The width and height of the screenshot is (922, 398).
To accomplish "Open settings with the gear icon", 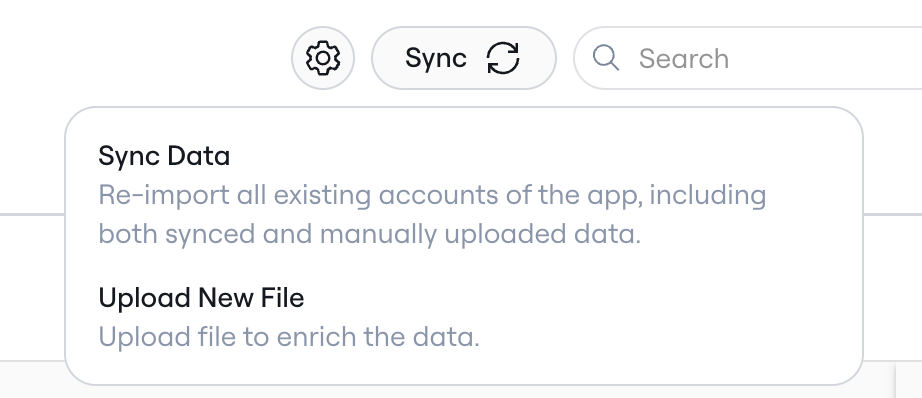I will (323, 58).
